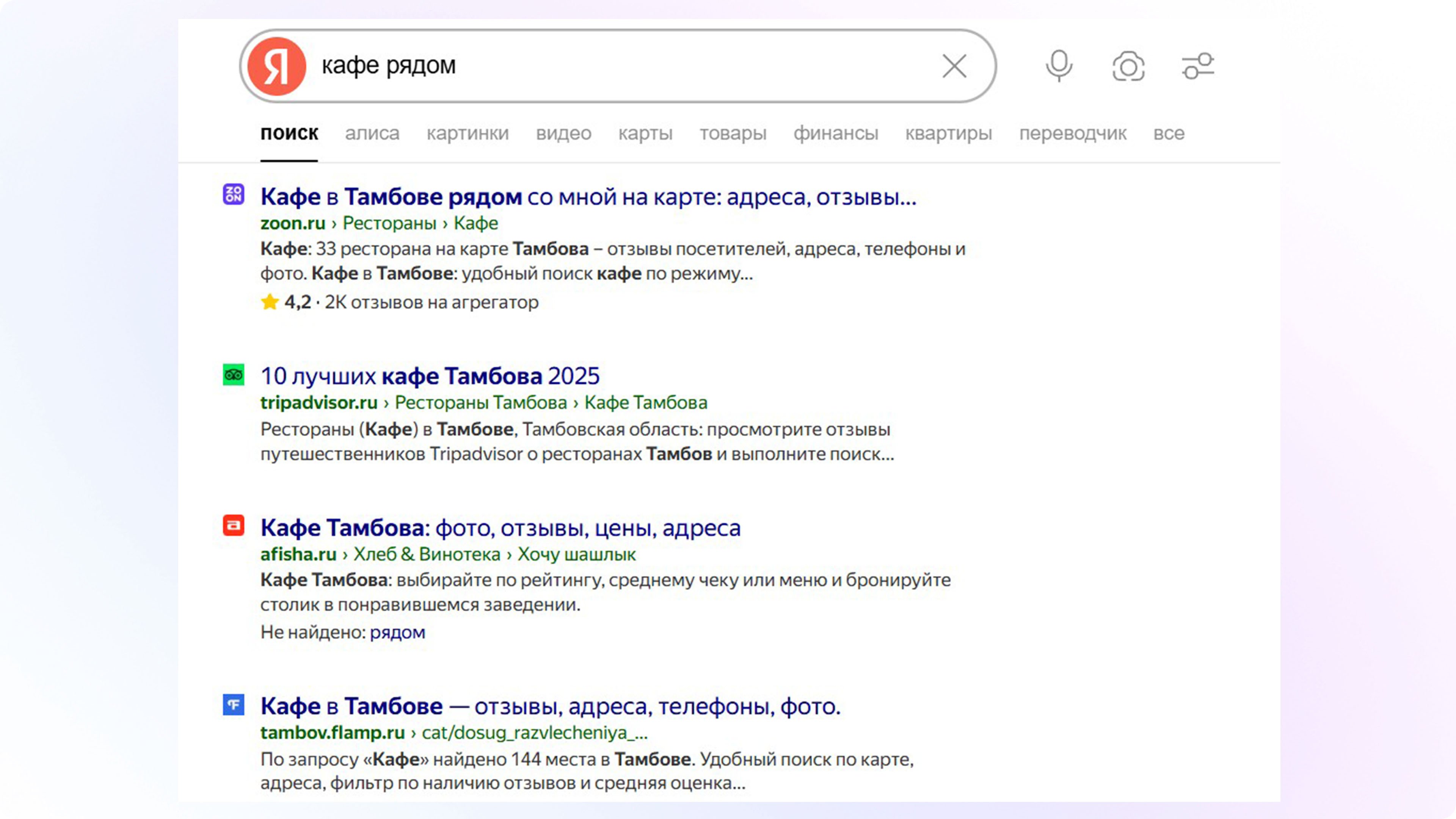Clear the search query with the X icon
This screenshot has height=819, width=1456.
tap(954, 66)
